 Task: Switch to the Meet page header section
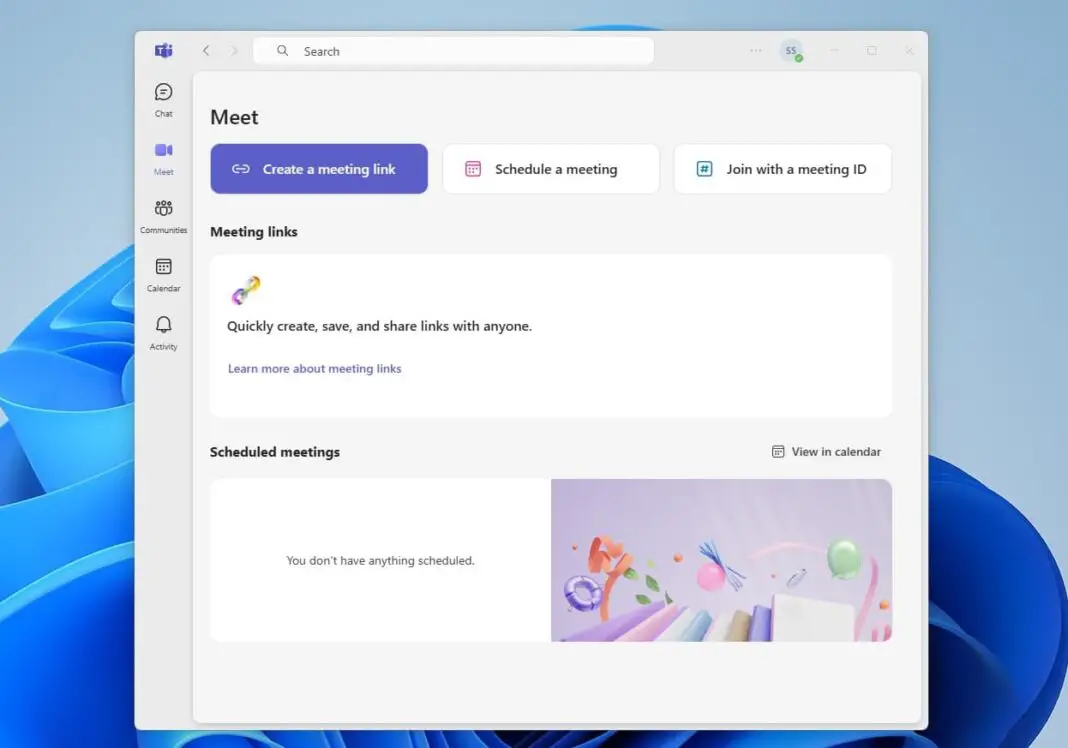click(233, 117)
